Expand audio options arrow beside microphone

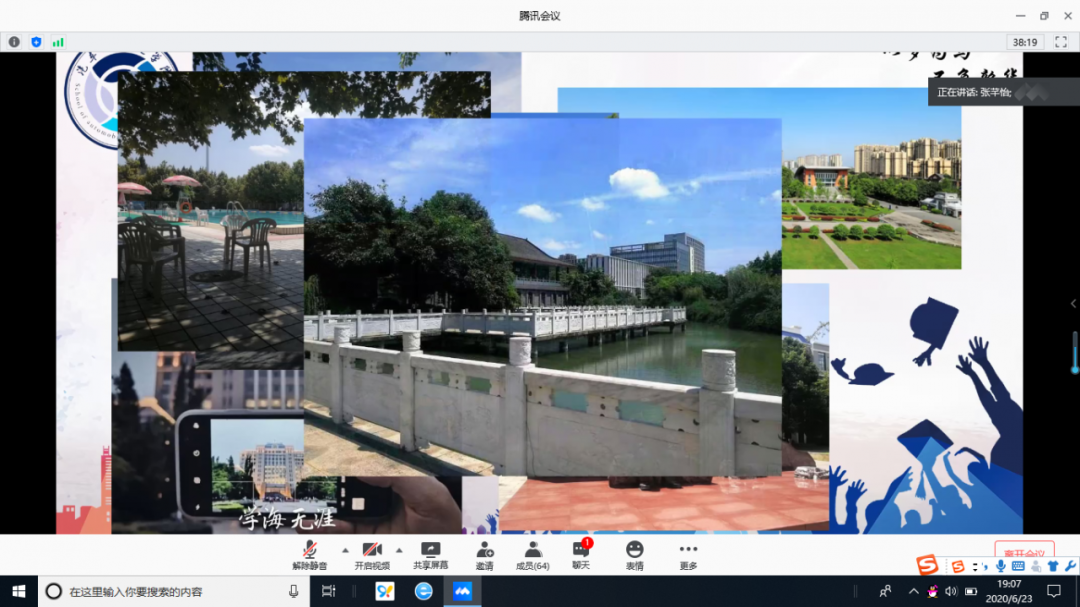click(x=345, y=550)
